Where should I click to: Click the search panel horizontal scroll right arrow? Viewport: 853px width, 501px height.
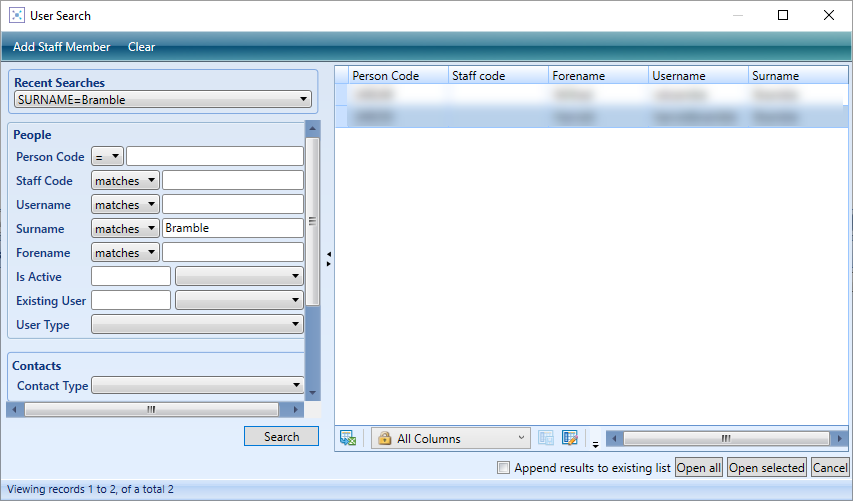295,409
